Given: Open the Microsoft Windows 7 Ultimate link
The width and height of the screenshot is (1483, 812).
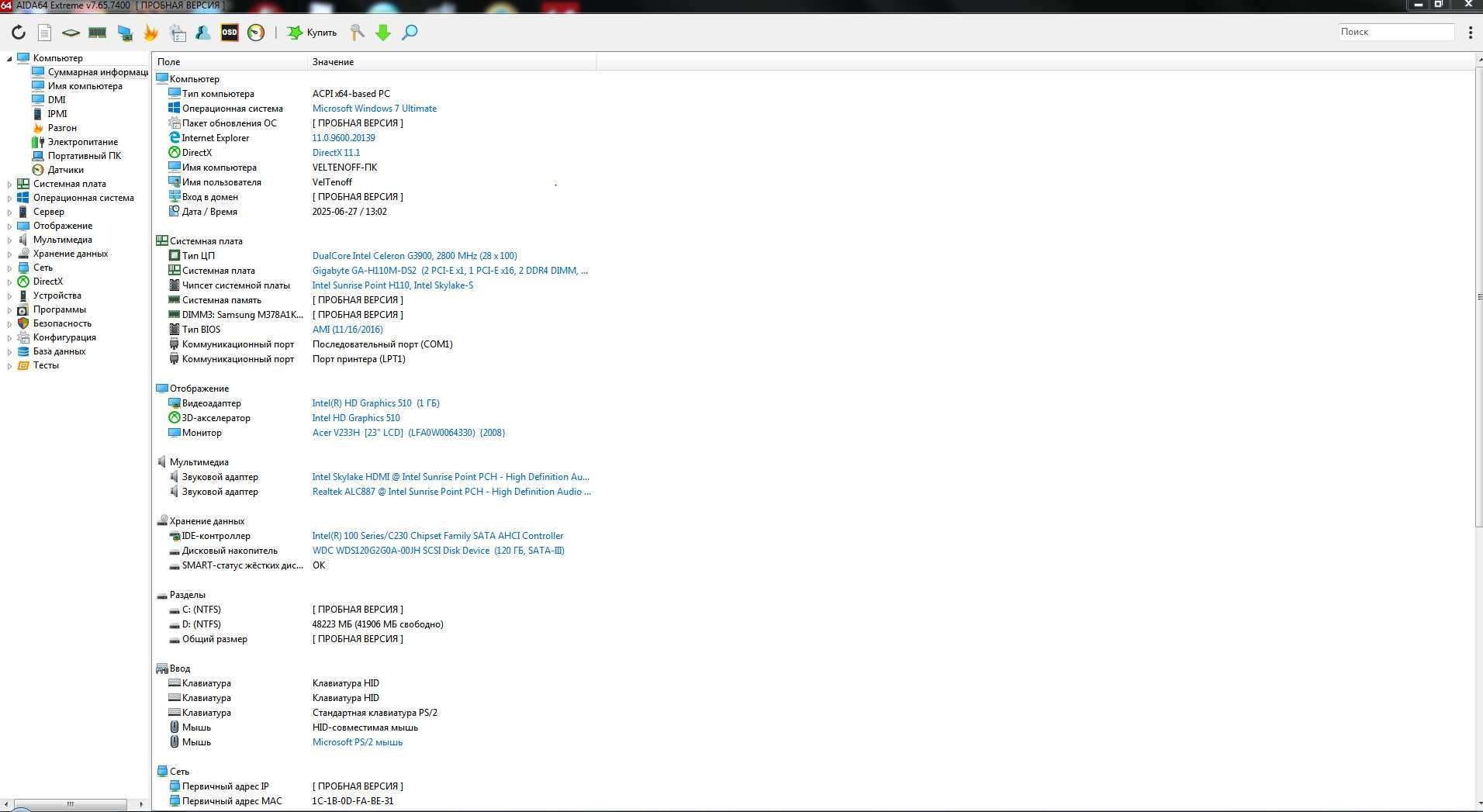Looking at the screenshot, I should pyautogui.click(x=375, y=109).
